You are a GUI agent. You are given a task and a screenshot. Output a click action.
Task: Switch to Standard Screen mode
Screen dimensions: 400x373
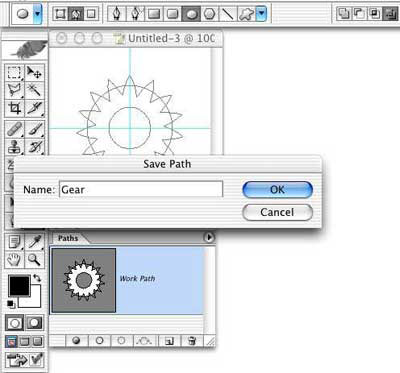[x=12, y=341]
